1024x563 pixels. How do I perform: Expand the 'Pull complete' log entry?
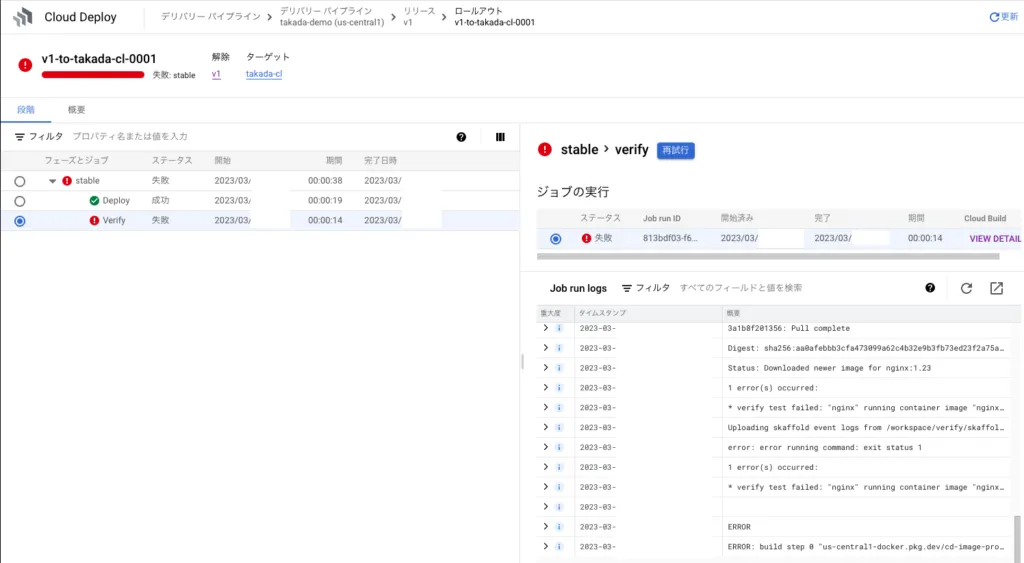[545, 328]
